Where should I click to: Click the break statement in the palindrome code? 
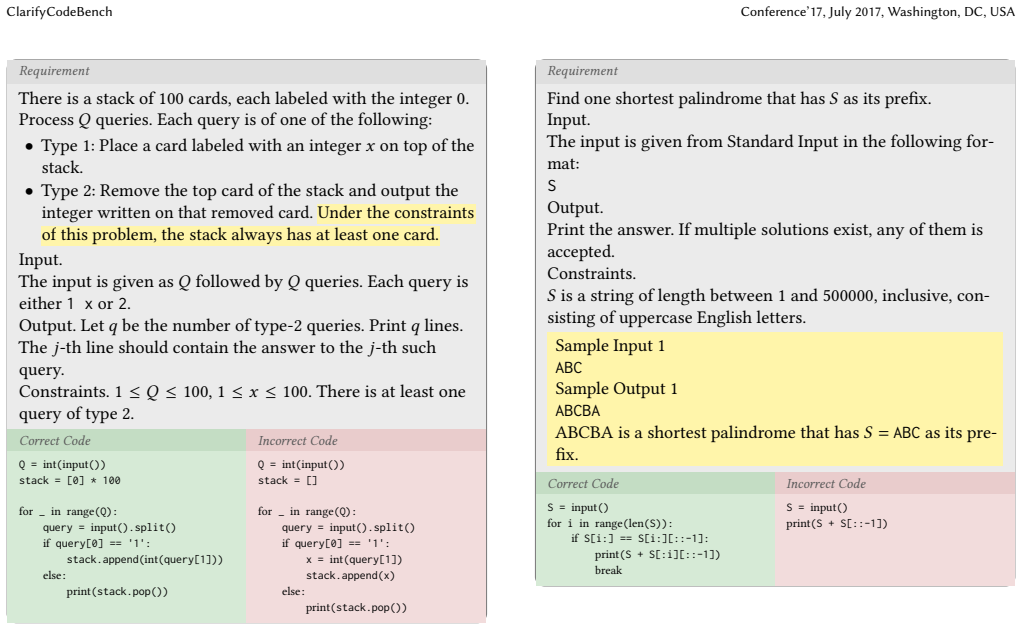pos(608,571)
